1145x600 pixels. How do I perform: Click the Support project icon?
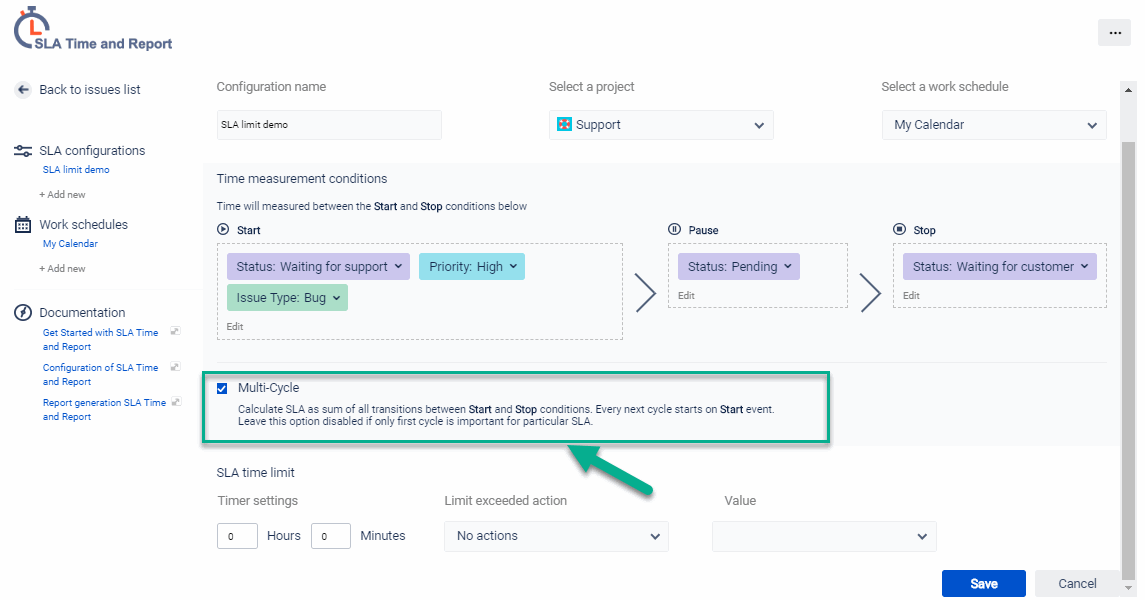(x=564, y=125)
